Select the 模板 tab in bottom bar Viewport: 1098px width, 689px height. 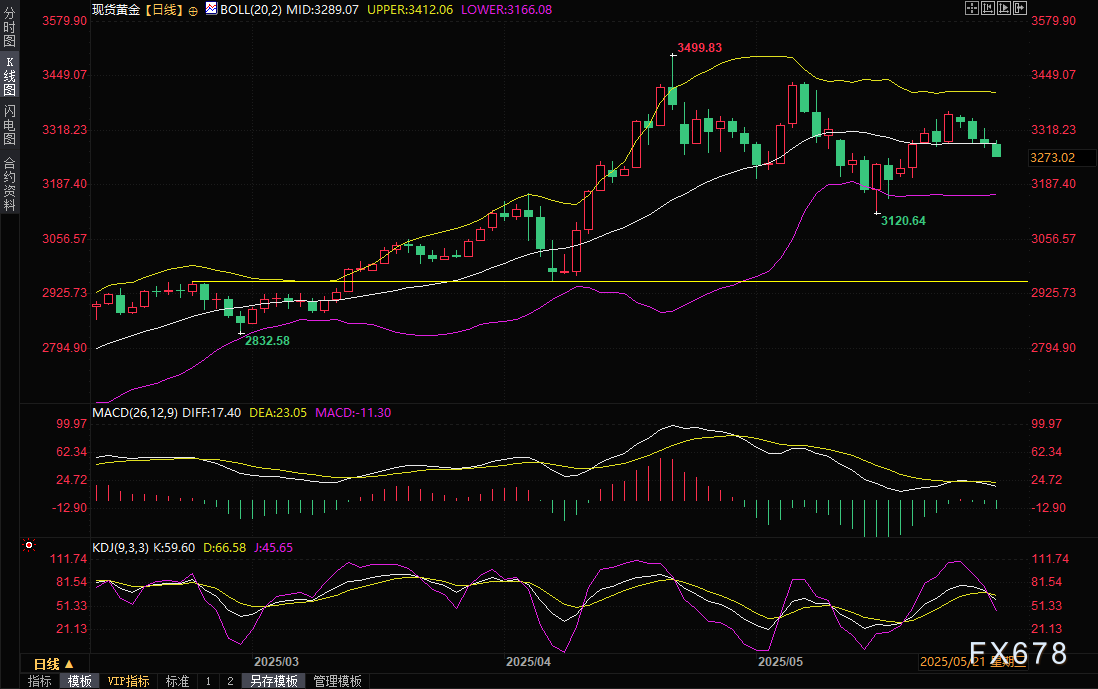point(80,681)
